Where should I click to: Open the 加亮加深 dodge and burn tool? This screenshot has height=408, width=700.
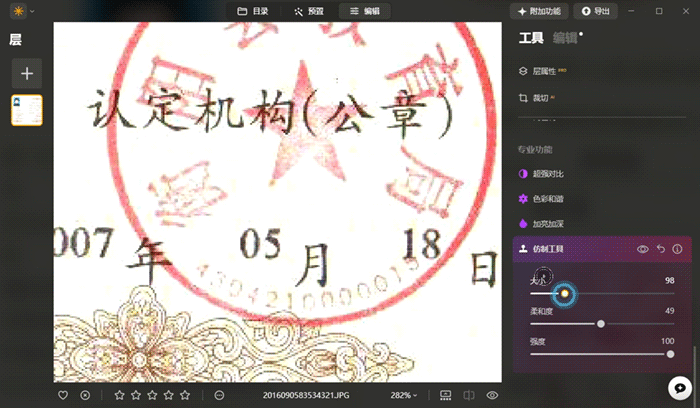541,224
